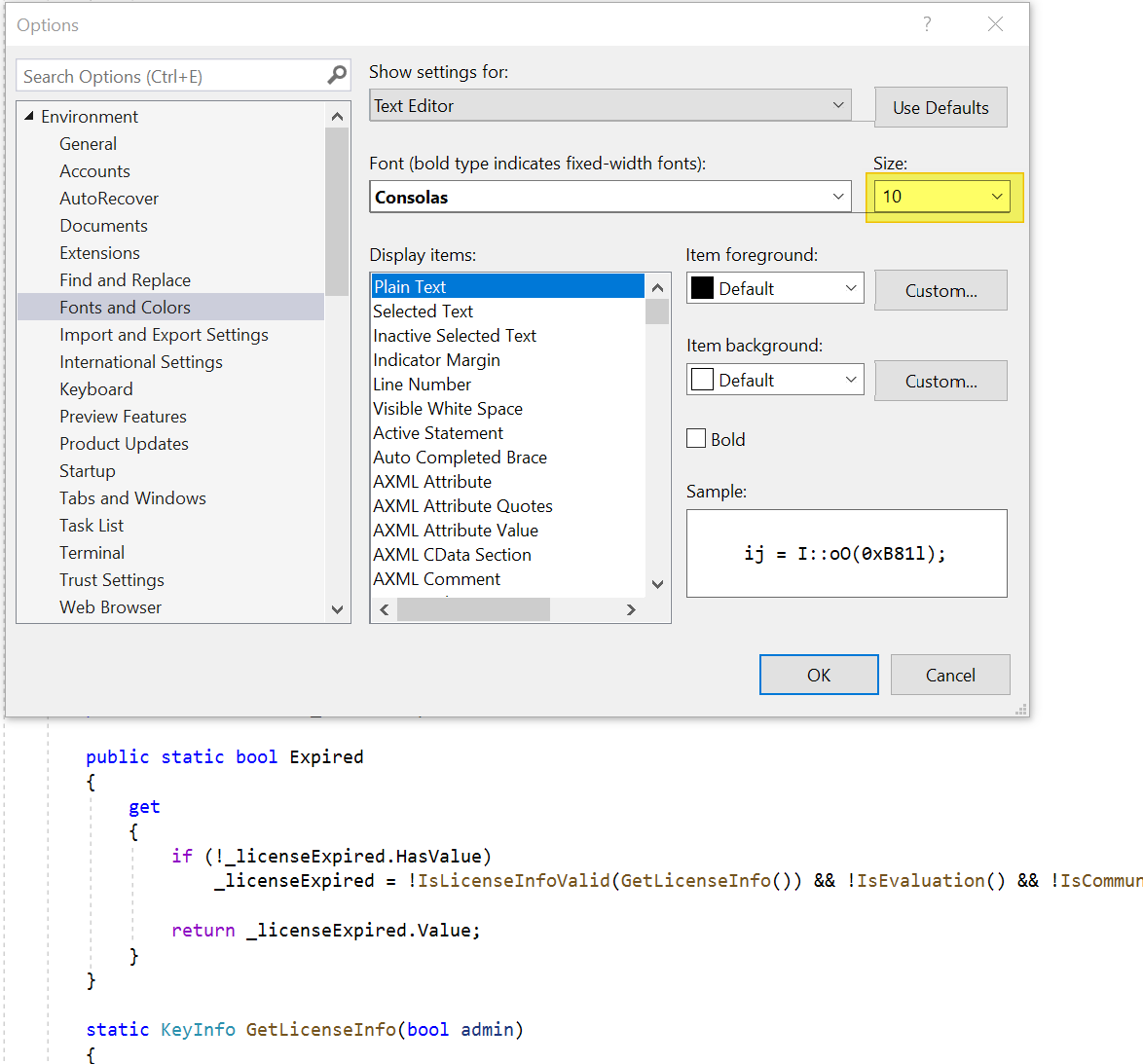Click Display items list scroll down arrow
Viewport: 1143px width, 1064px height.
click(x=657, y=584)
